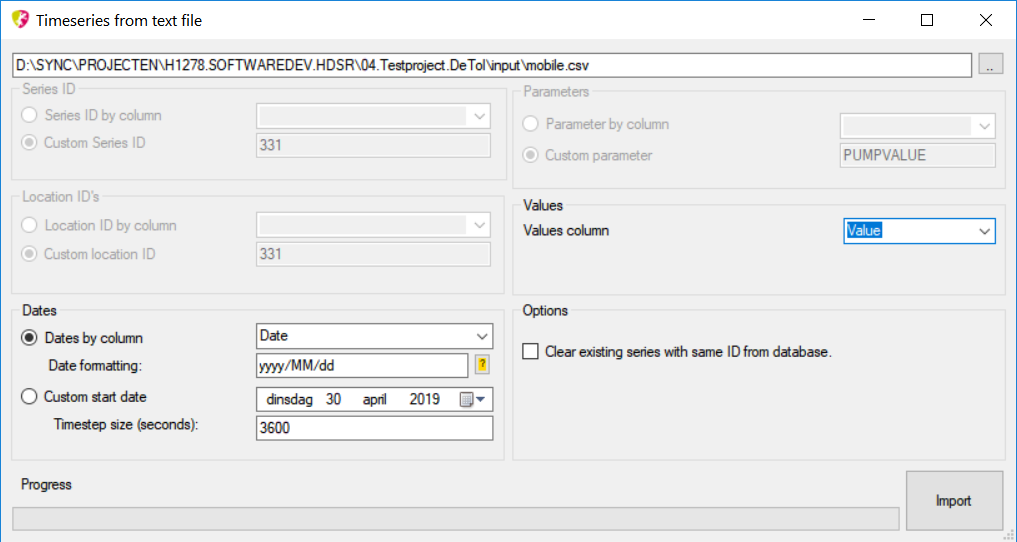Maximize the Timeseries from text file window
The height and width of the screenshot is (542, 1017).
pyautogui.click(x=927, y=20)
